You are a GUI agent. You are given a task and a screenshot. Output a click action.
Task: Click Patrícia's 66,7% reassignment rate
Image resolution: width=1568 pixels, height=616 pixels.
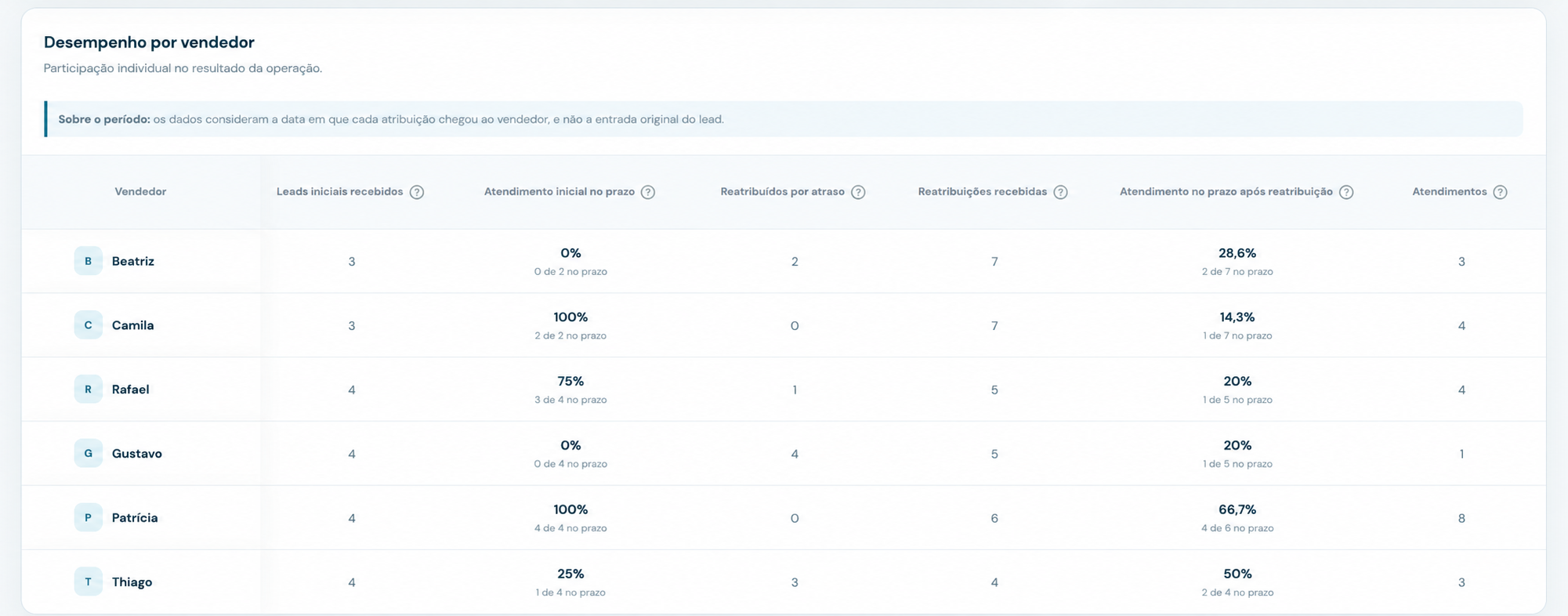1237,509
